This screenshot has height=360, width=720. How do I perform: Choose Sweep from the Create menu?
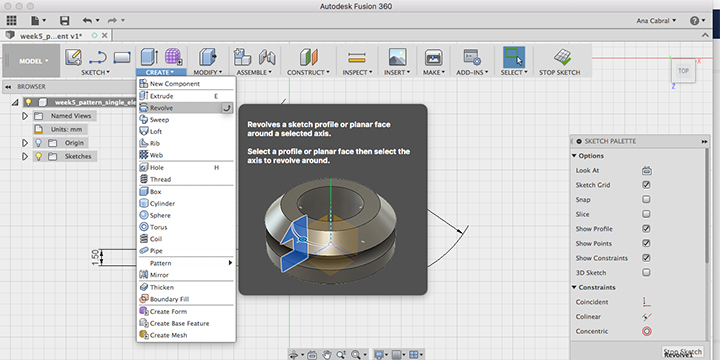pos(186,120)
